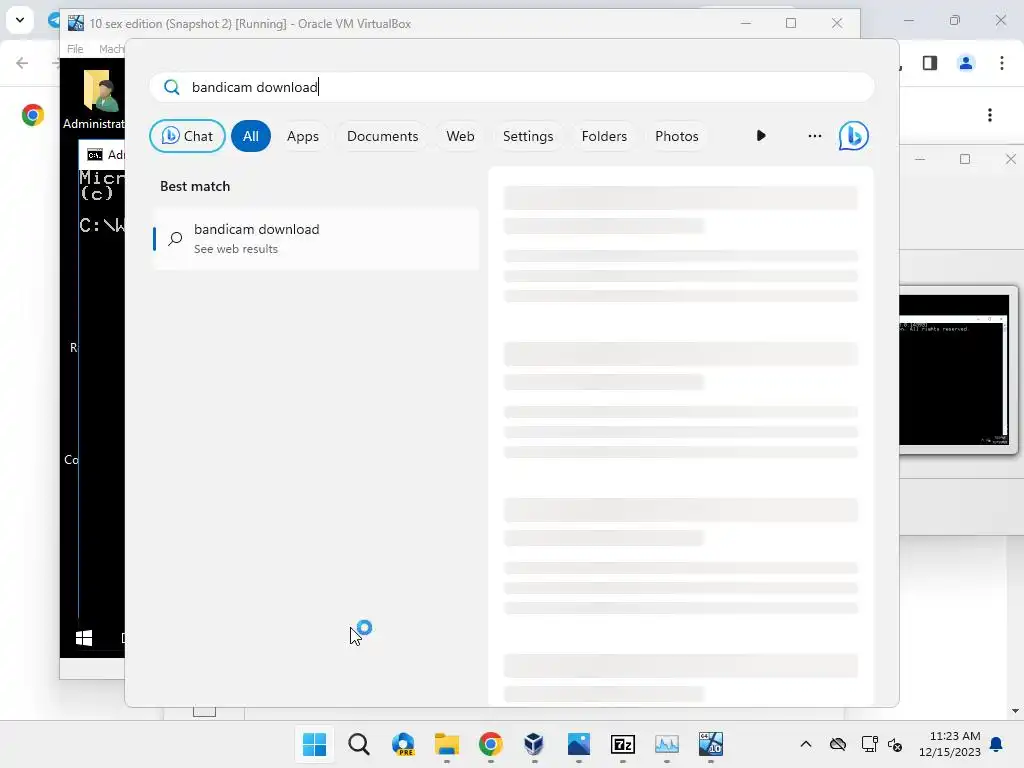This screenshot has width=1024, height=768.
Task: Open the notification bell in tray
Action: pos(997,744)
